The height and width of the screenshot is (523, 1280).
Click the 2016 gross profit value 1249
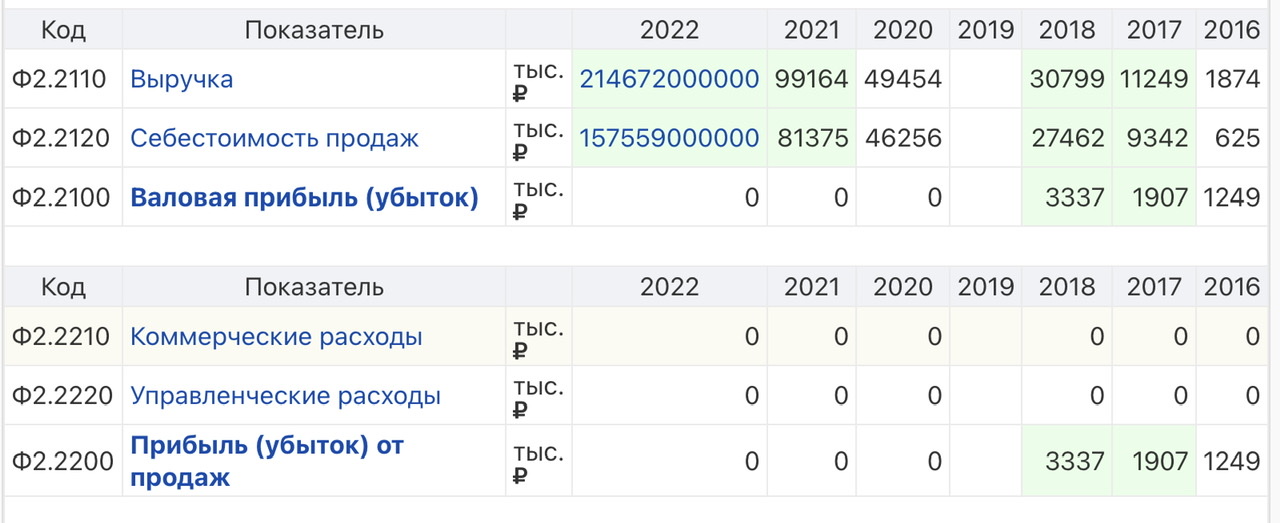tap(1232, 197)
